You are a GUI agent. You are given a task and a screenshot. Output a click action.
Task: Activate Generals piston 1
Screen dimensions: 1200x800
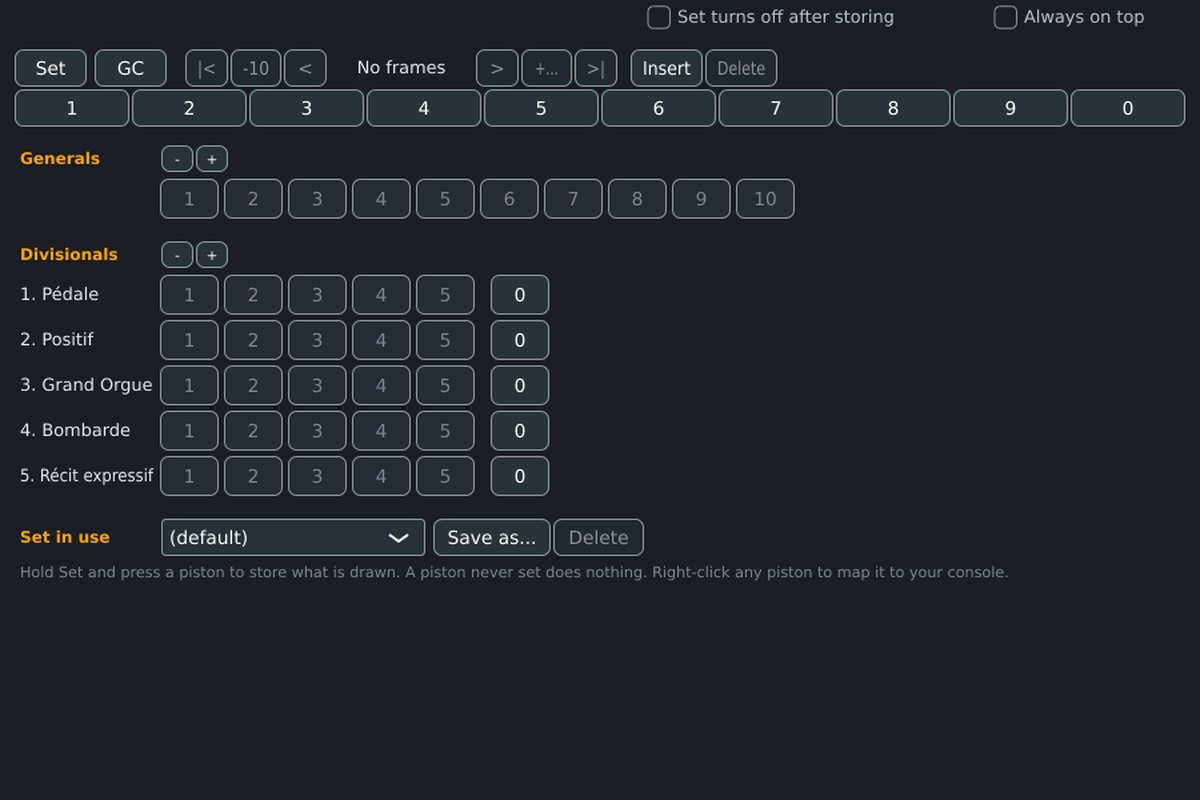(x=189, y=199)
